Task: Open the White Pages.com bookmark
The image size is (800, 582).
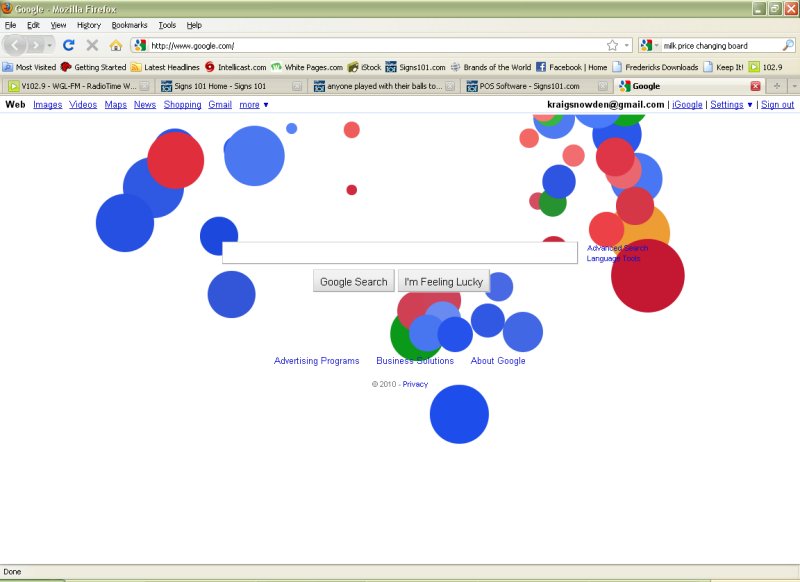Action: point(307,67)
